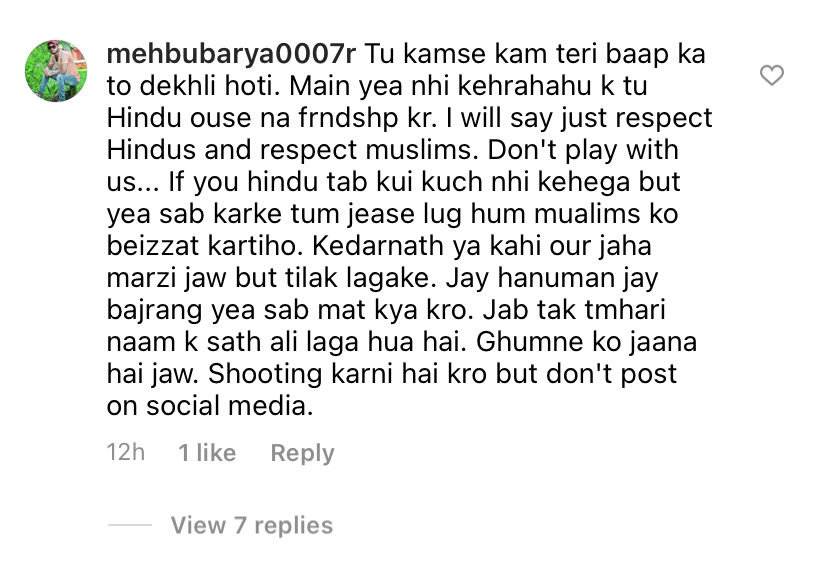Screen dimensions: 828x568
Task: Click the phrase "social media." in the comment
Action: tap(230, 406)
